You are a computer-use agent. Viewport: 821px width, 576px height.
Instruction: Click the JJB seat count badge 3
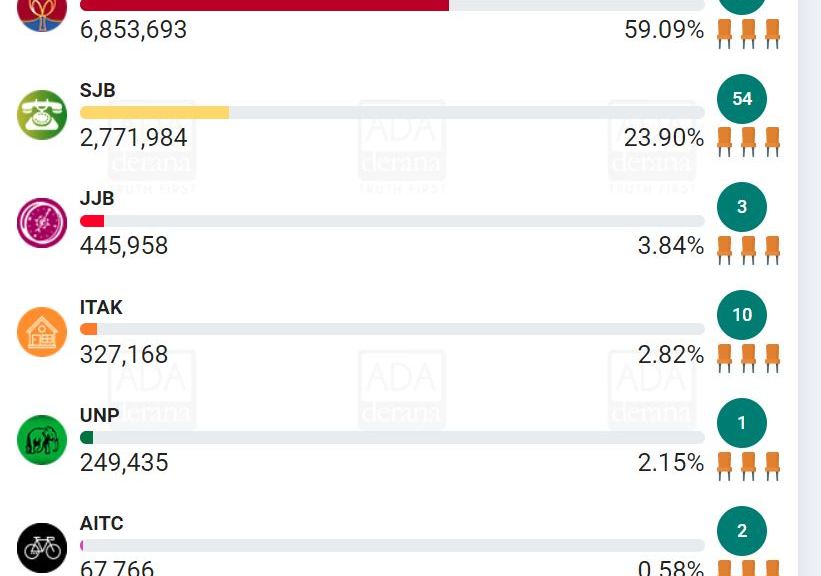(x=742, y=207)
